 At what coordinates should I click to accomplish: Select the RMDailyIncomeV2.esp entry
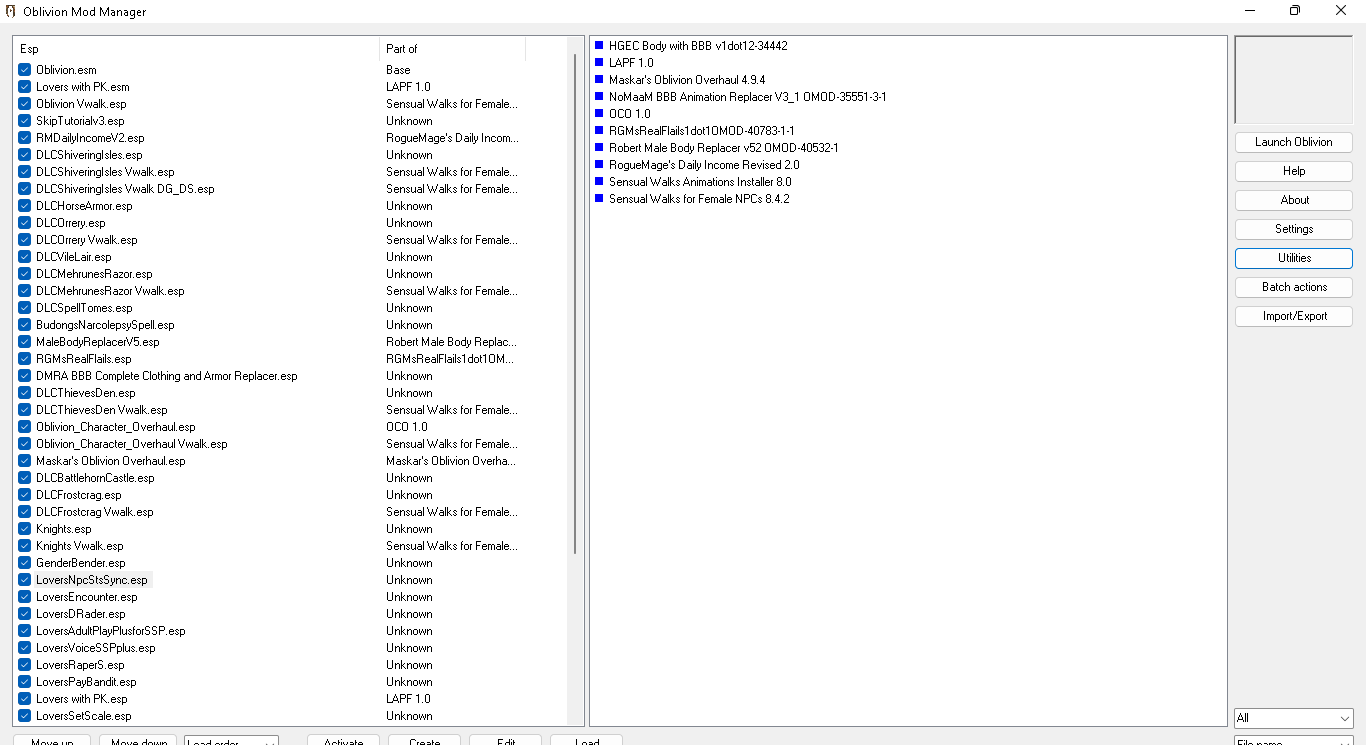click(x=90, y=138)
